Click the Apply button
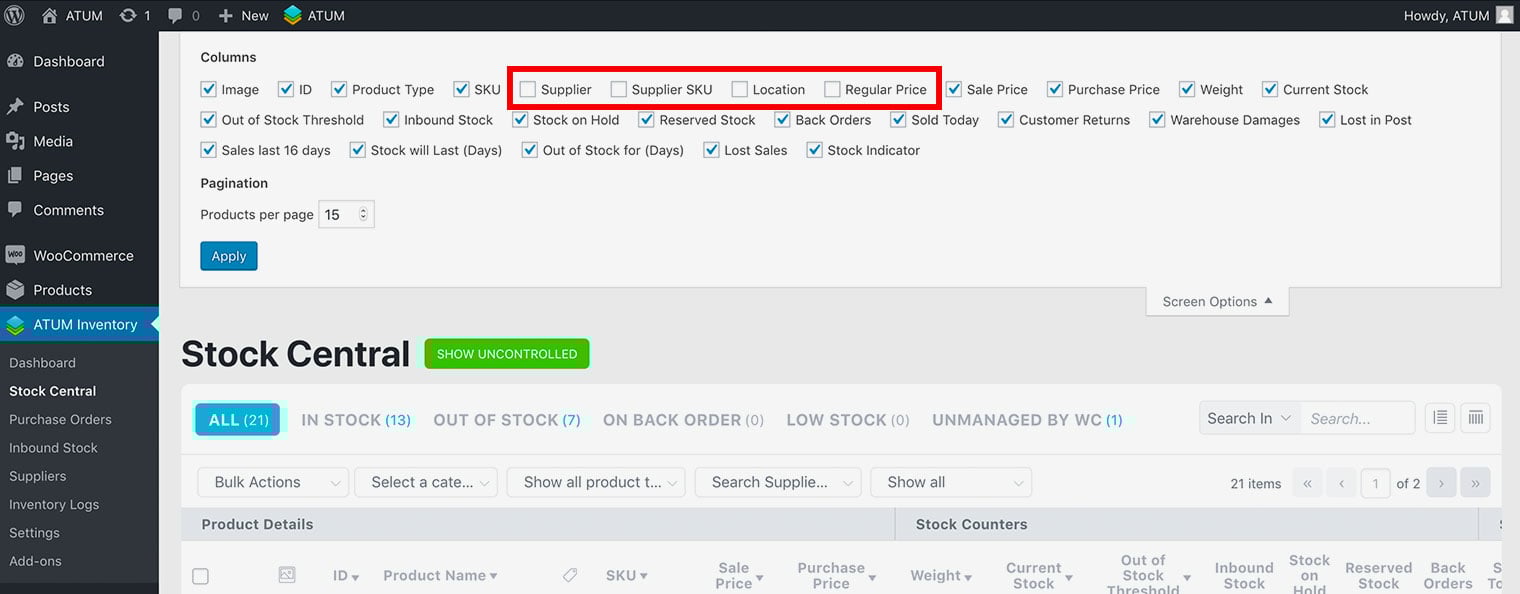Screen dimensions: 1520x594 (228, 256)
